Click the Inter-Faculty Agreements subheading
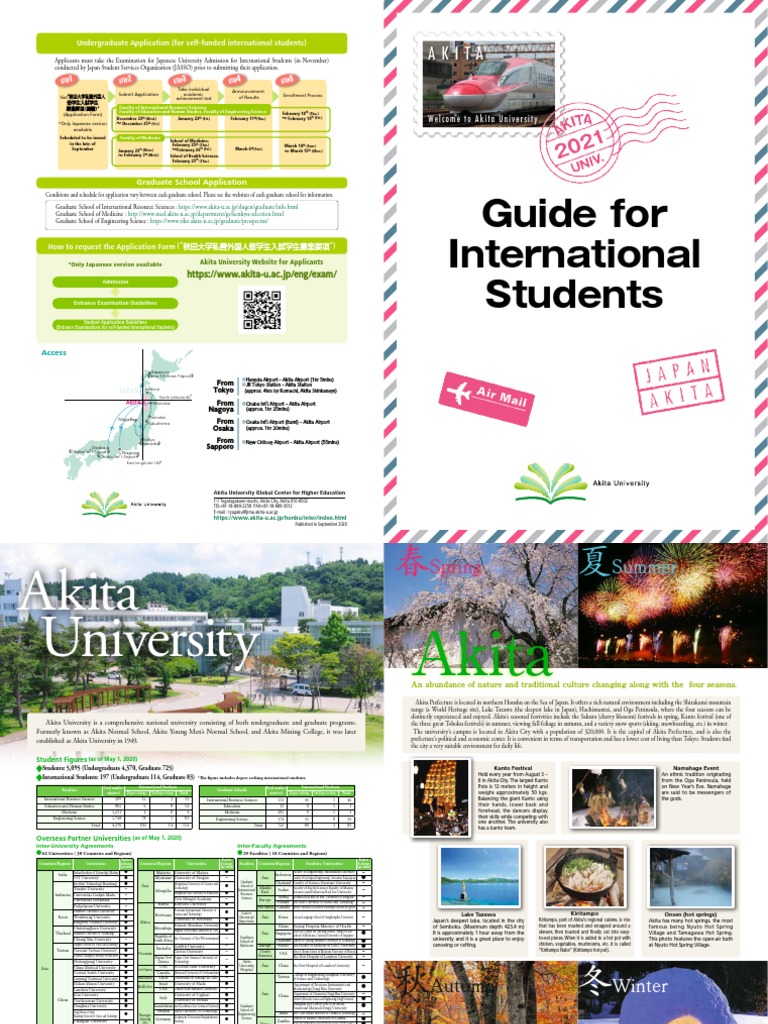The width and height of the screenshot is (768, 1024). coord(272,846)
